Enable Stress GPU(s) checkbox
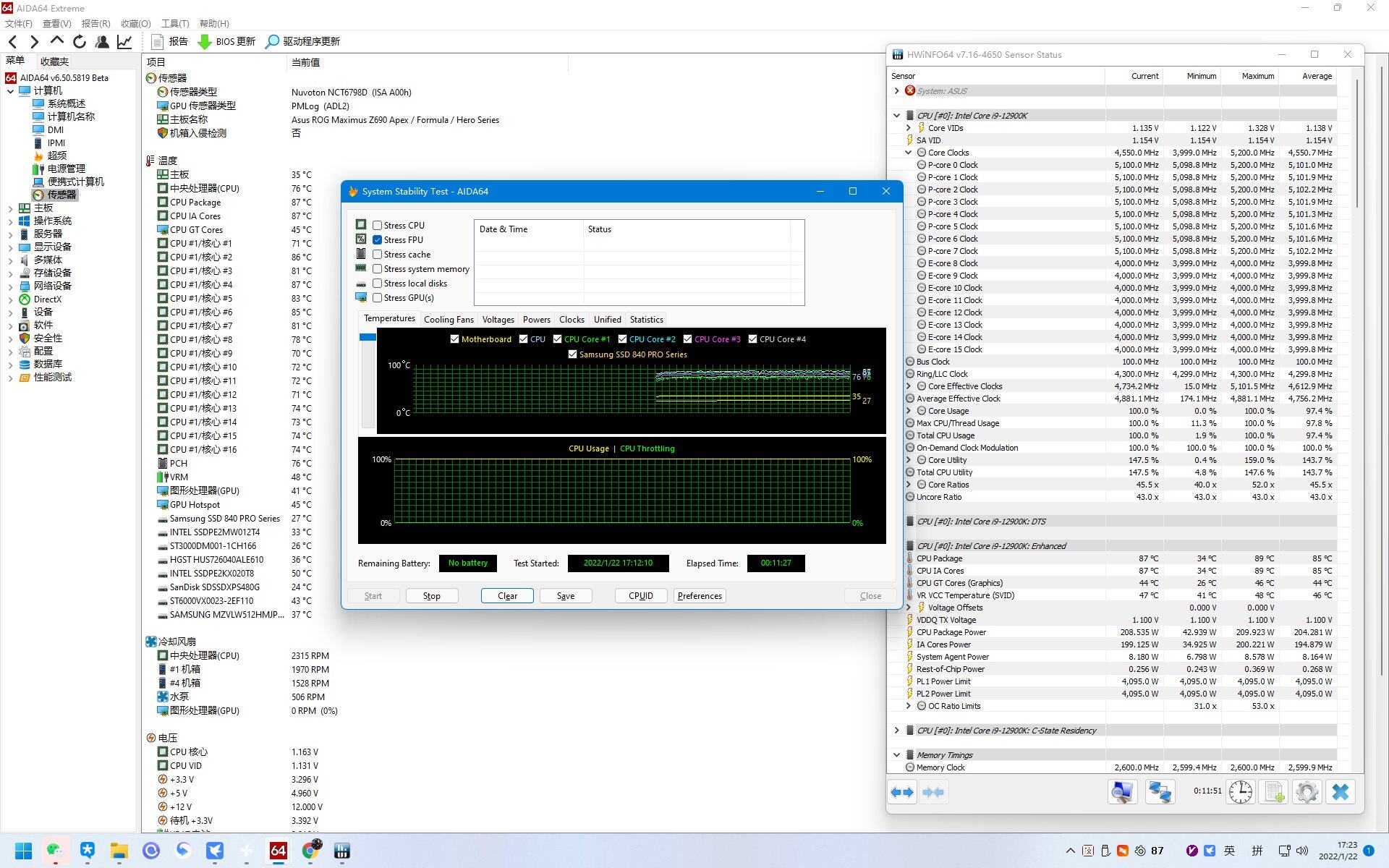Screen dimensions: 1389x868 click(377, 298)
